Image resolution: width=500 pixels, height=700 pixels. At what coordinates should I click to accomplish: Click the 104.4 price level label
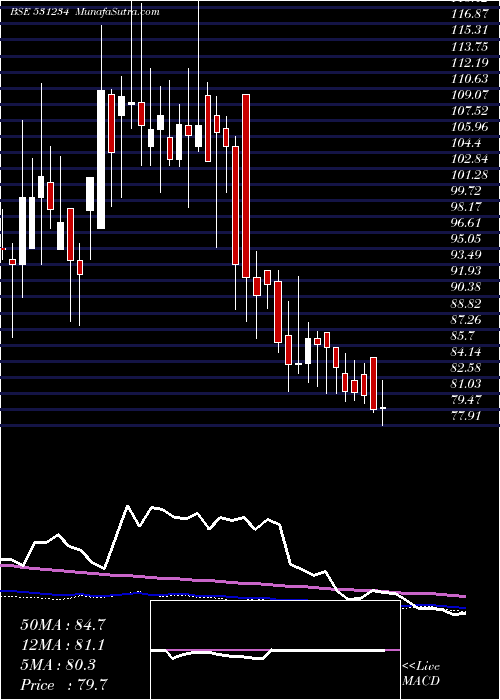[466, 143]
